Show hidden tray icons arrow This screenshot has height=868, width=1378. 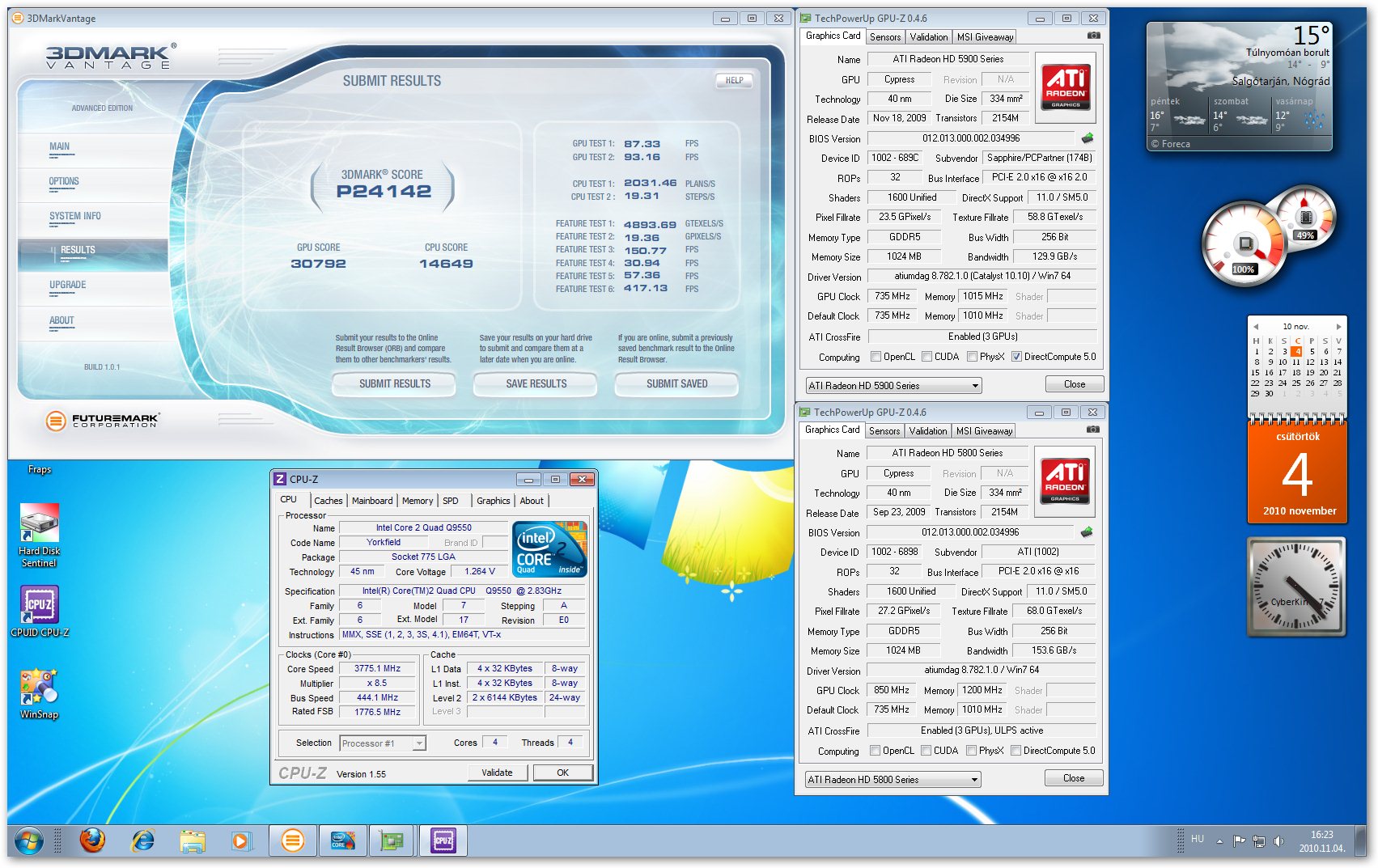pos(1219,841)
